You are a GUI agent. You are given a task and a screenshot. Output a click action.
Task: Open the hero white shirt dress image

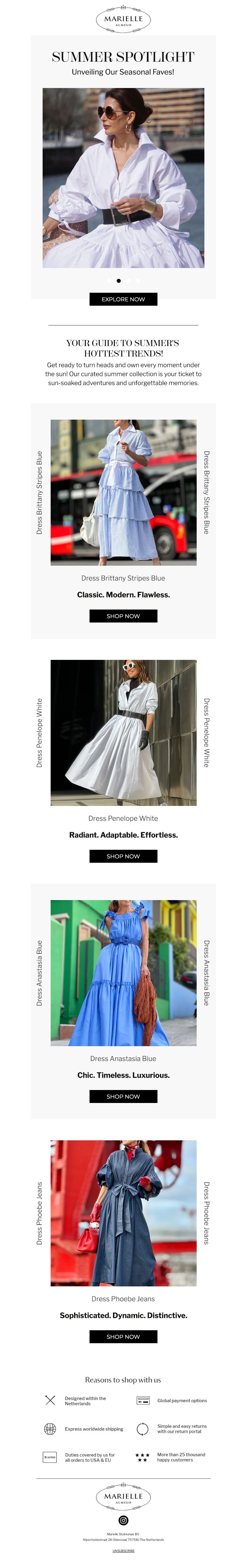(x=124, y=178)
